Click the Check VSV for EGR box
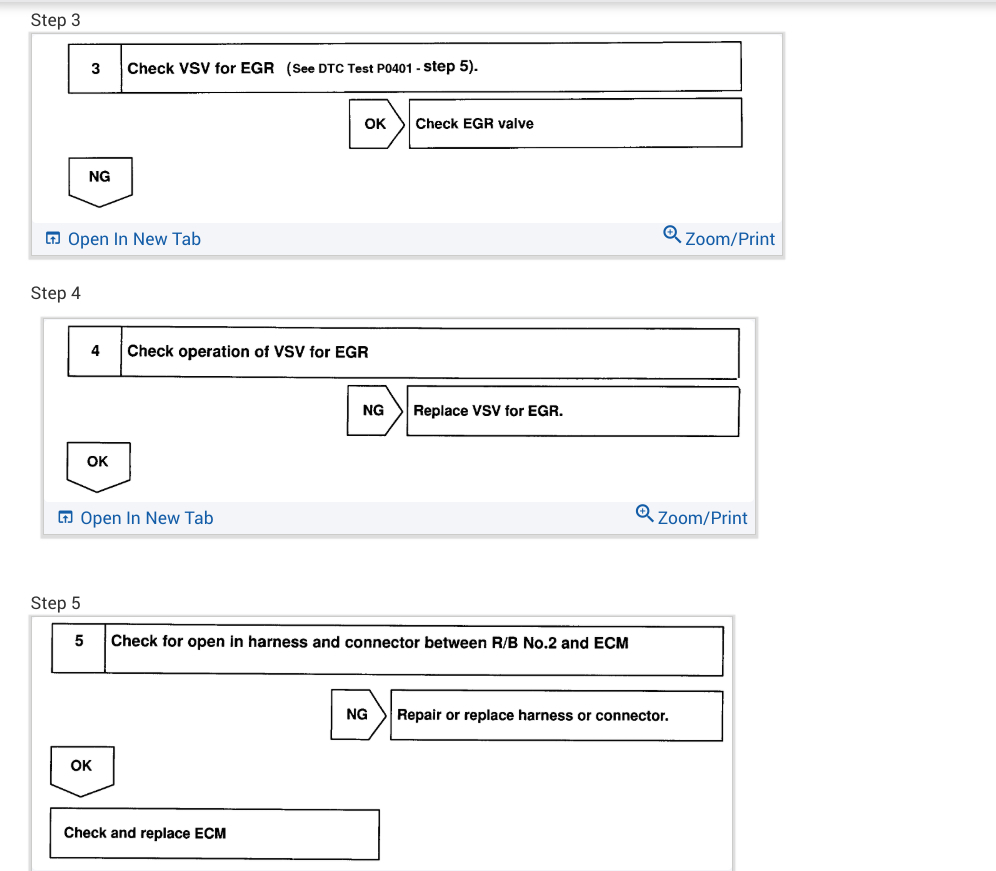 pos(430,68)
